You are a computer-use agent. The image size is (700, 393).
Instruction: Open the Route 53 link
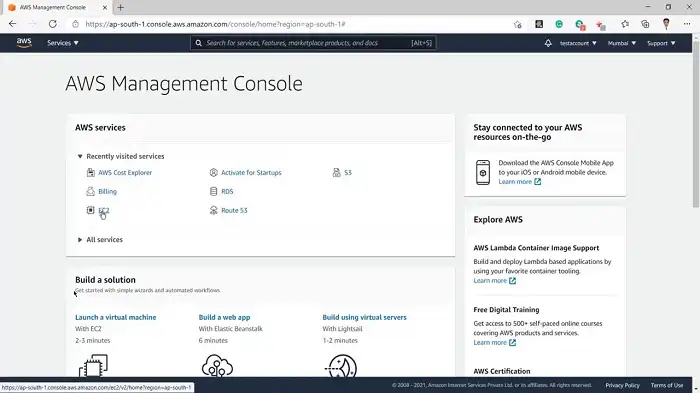234,210
